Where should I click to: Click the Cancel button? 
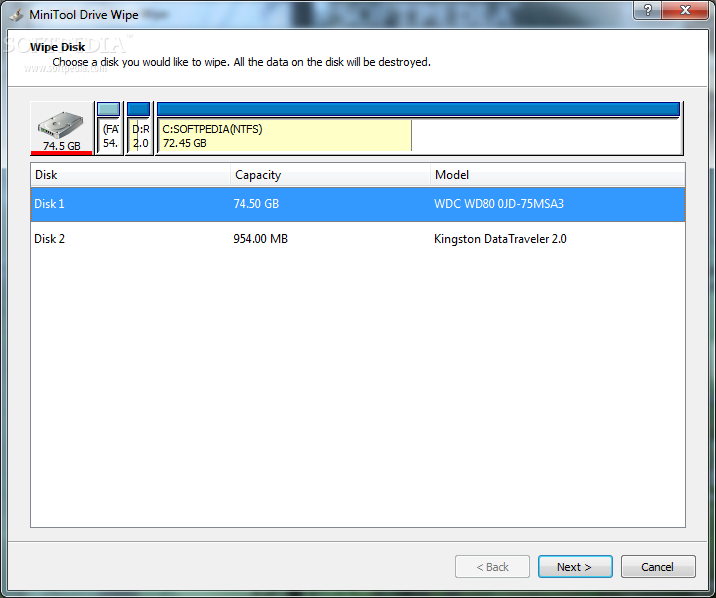(x=658, y=567)
